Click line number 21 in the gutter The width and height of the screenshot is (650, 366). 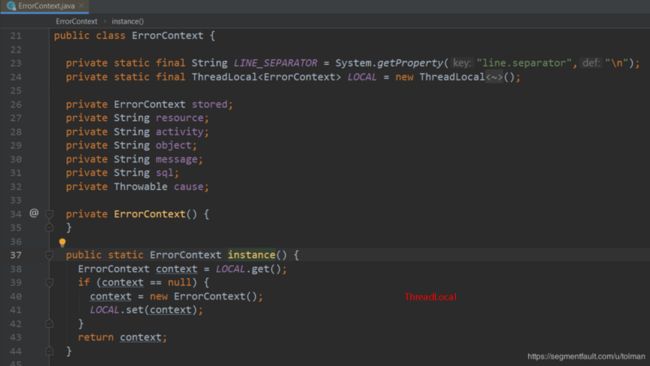(x=16, y=36)
